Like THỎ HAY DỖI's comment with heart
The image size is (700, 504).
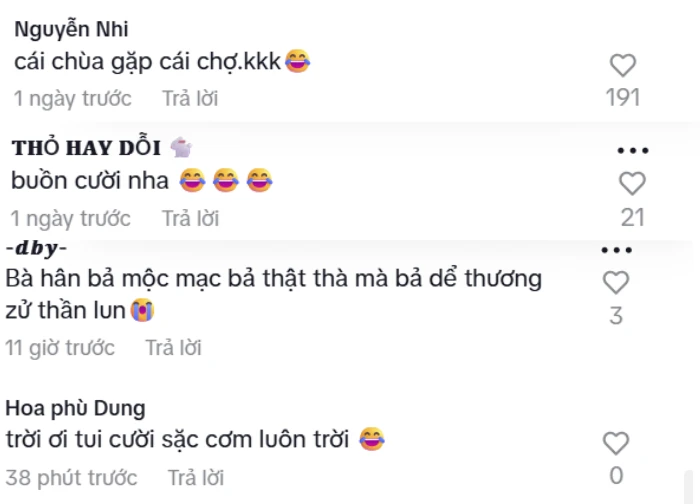(632, 183)
